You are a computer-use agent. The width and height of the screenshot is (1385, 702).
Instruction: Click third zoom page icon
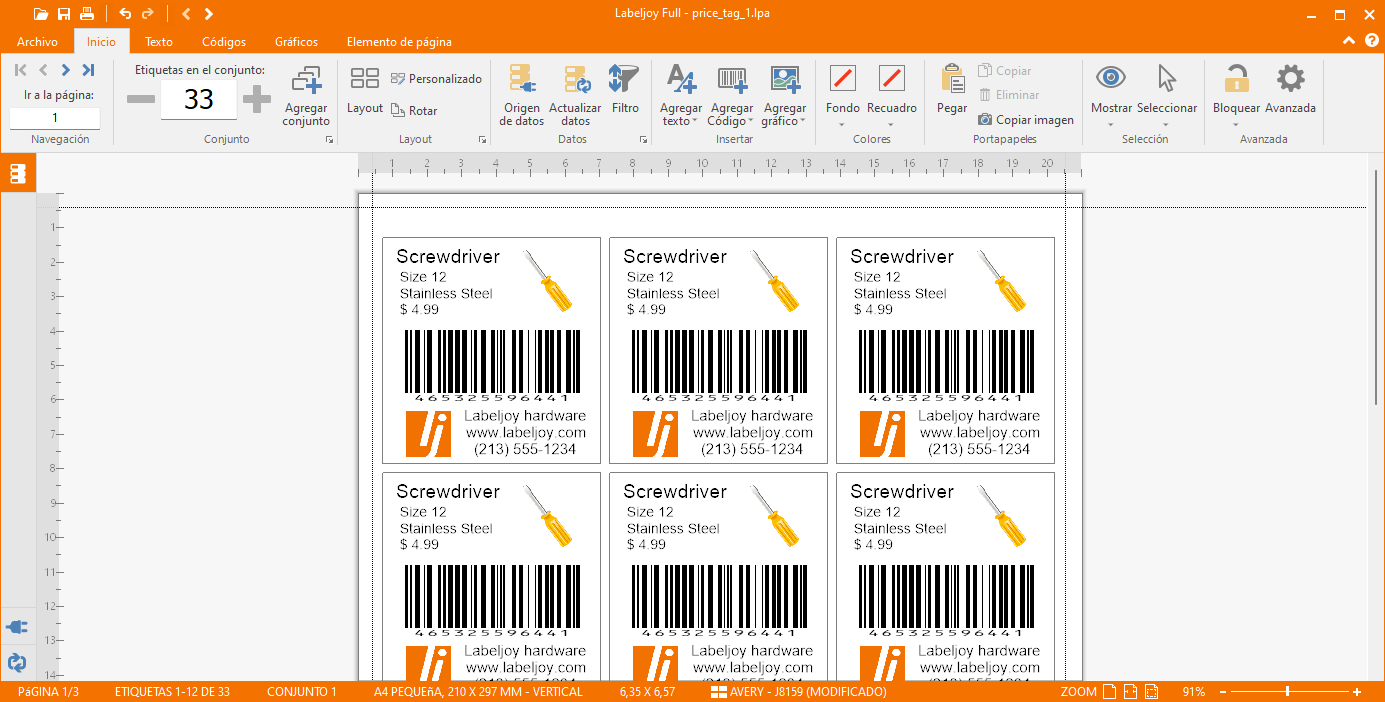click(1151, 692)
